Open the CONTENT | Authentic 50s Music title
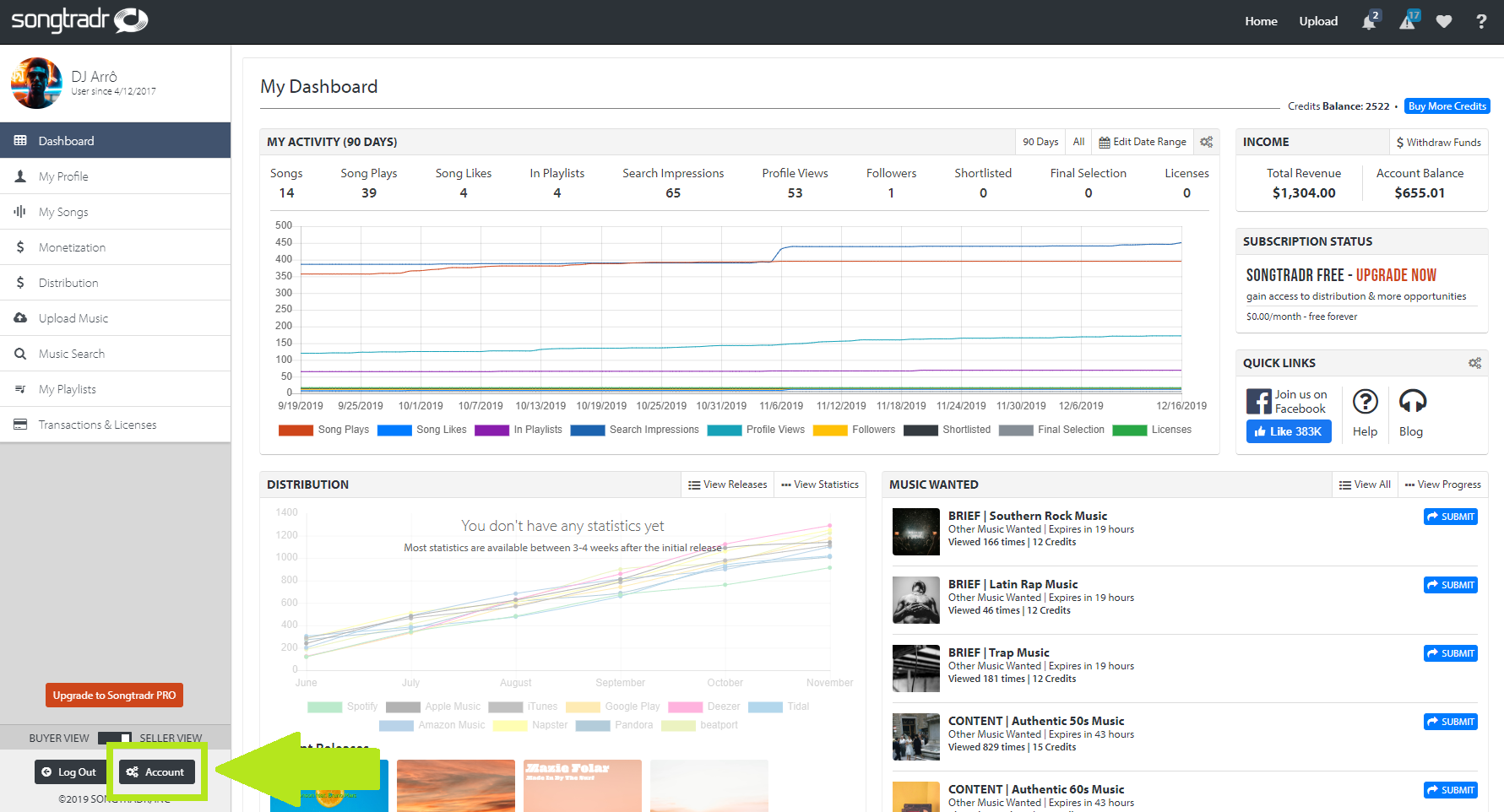The height and width of the screenshot is (812, 1504). (x=1036, y=721)
